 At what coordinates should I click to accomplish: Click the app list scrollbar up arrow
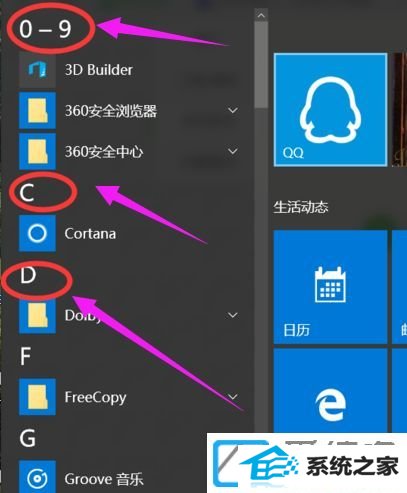coord(261,15)
